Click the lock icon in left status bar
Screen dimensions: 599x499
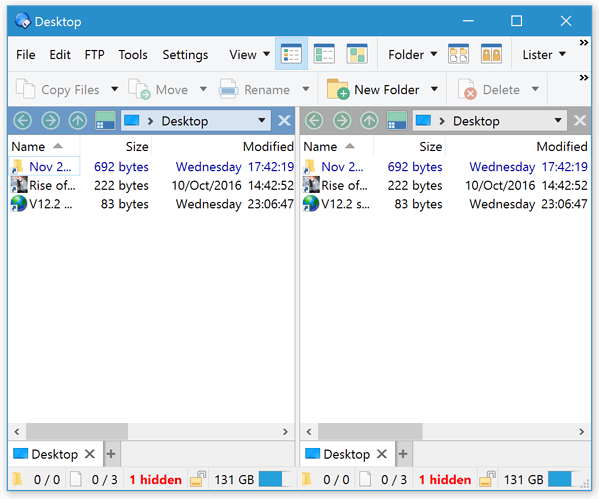(x=198, y=479)
